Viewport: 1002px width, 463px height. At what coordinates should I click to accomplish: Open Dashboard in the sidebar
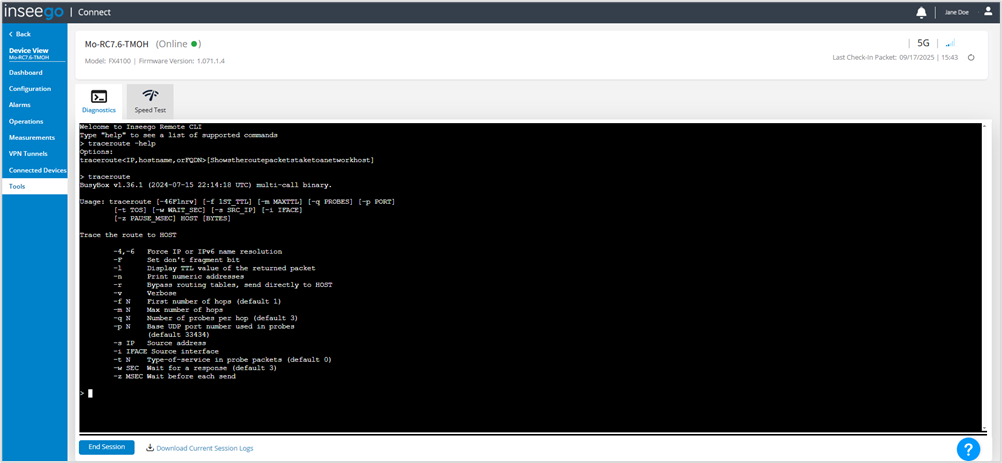tap(26, 73)
